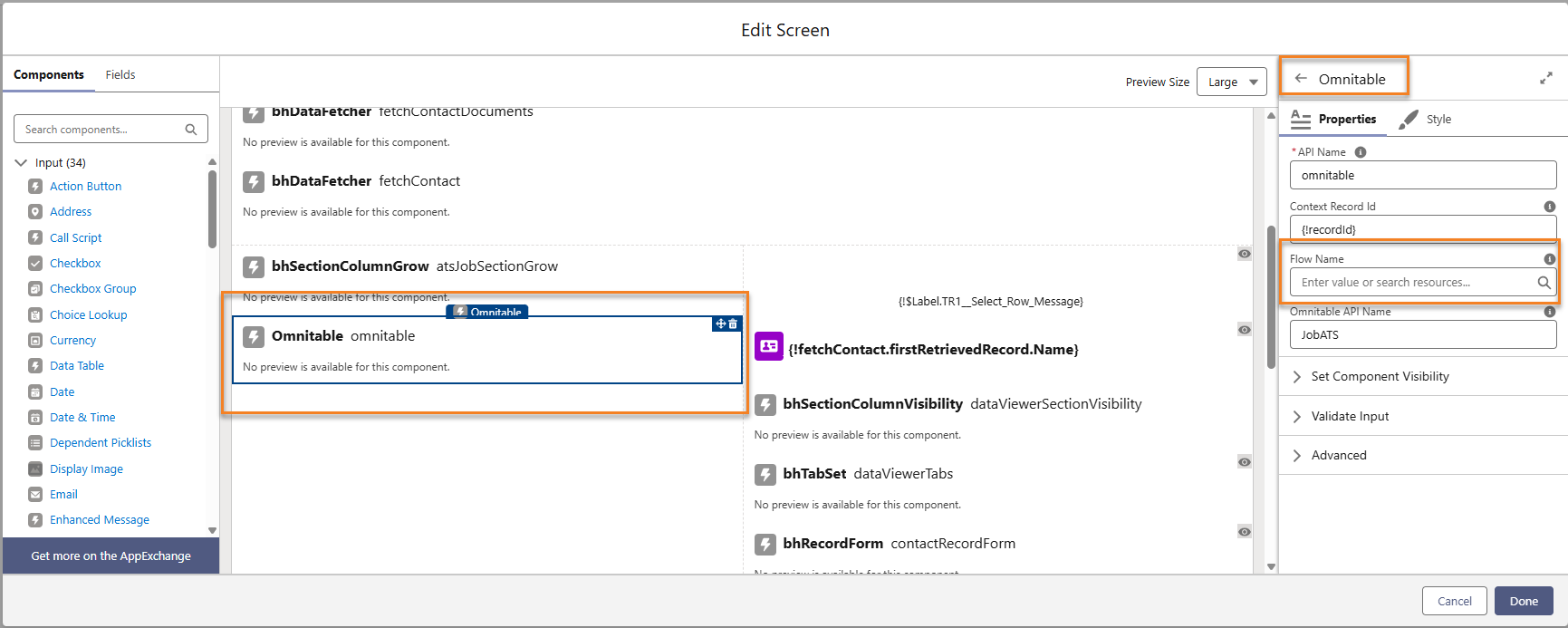Delete the selected Omnitable component via trash icon

point(733,324)
